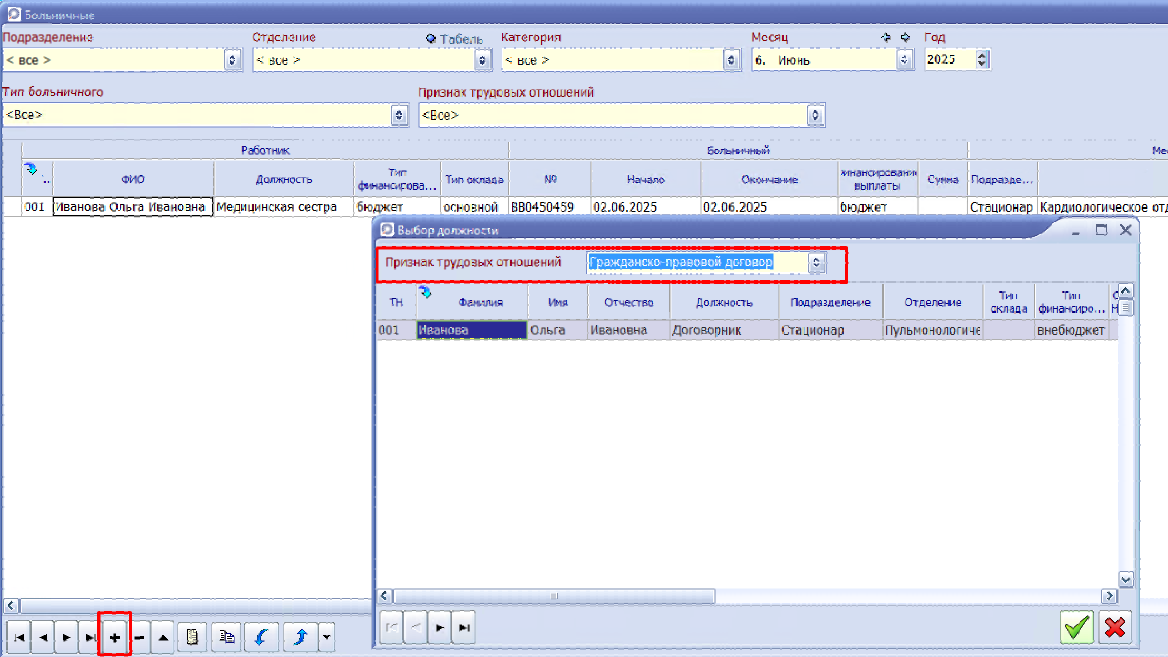The height and width of the screenshot is (657, 1168).
Task: Click the blue left-curved arrow icon
Action: pos(261,637)
